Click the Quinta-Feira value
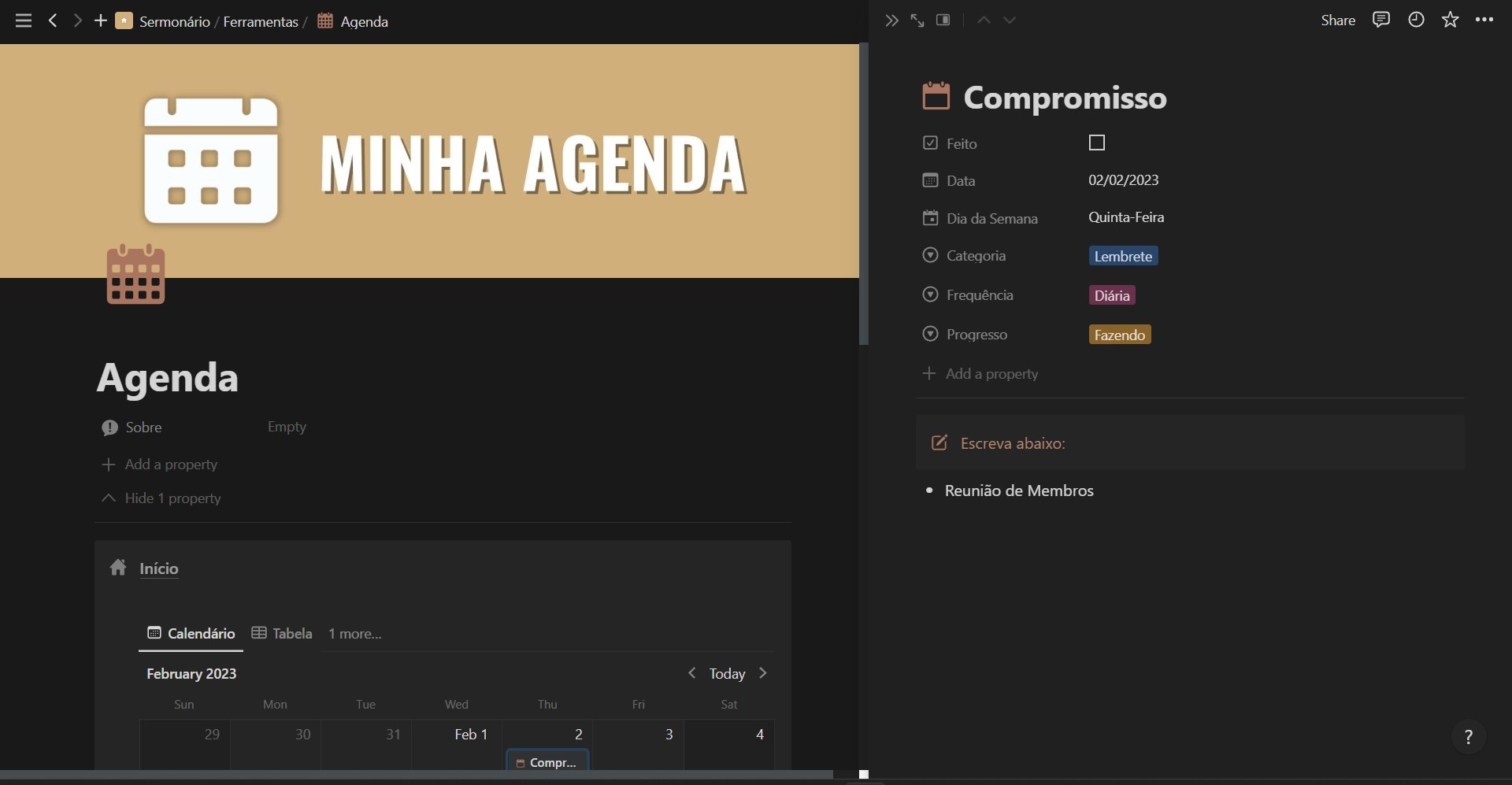 point(1126,217)
